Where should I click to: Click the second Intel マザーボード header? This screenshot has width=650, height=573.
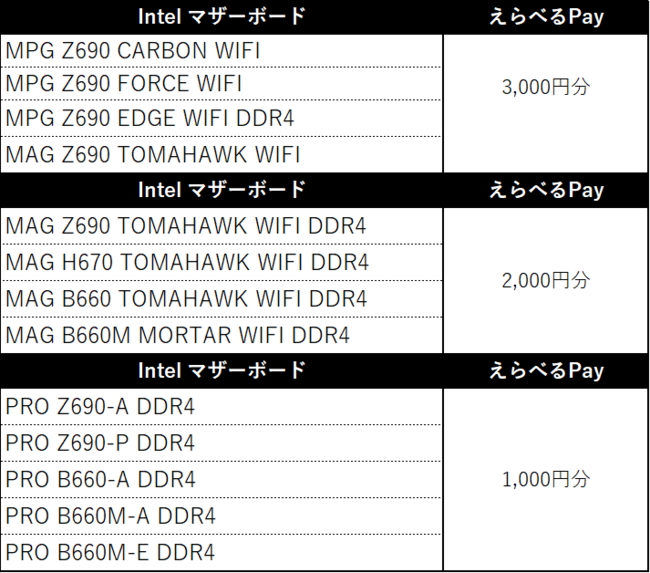(x=221, y=190)
